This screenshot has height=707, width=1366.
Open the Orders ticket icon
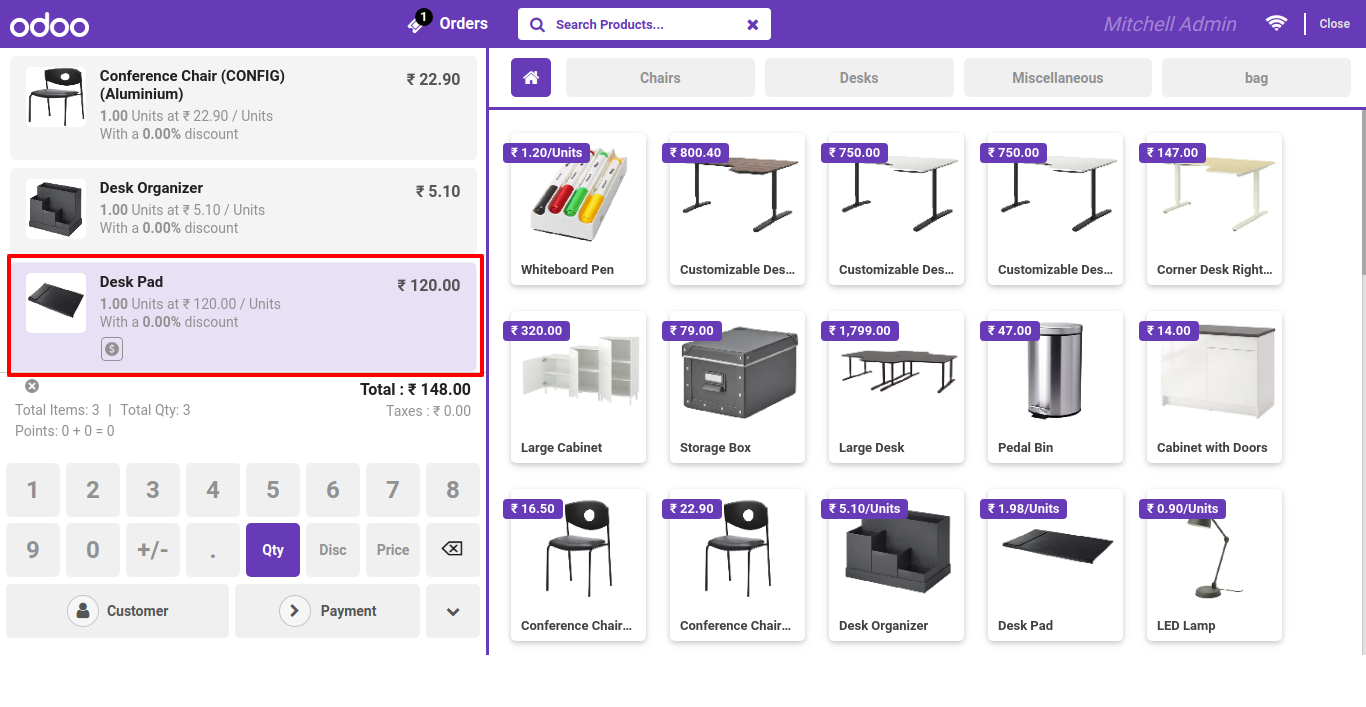tap(418, 23)
